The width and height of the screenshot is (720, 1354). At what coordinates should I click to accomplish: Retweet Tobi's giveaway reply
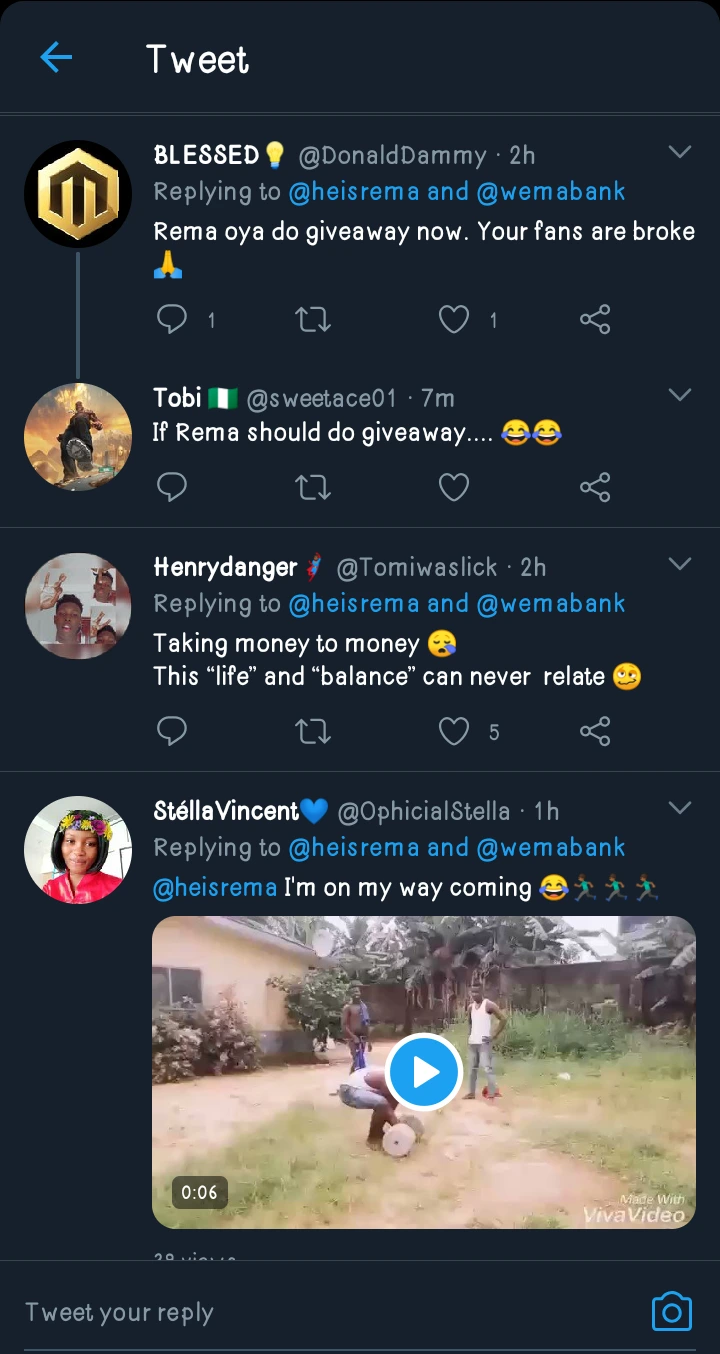pyautogui.click(x=313, y=487)
